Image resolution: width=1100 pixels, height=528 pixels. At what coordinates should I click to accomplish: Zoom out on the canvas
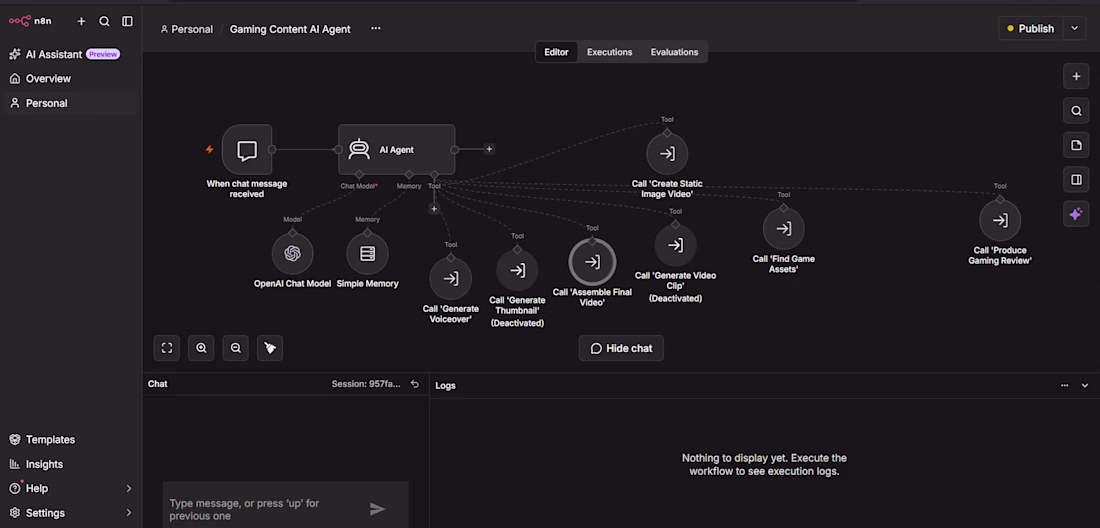[x=236, y=348]
